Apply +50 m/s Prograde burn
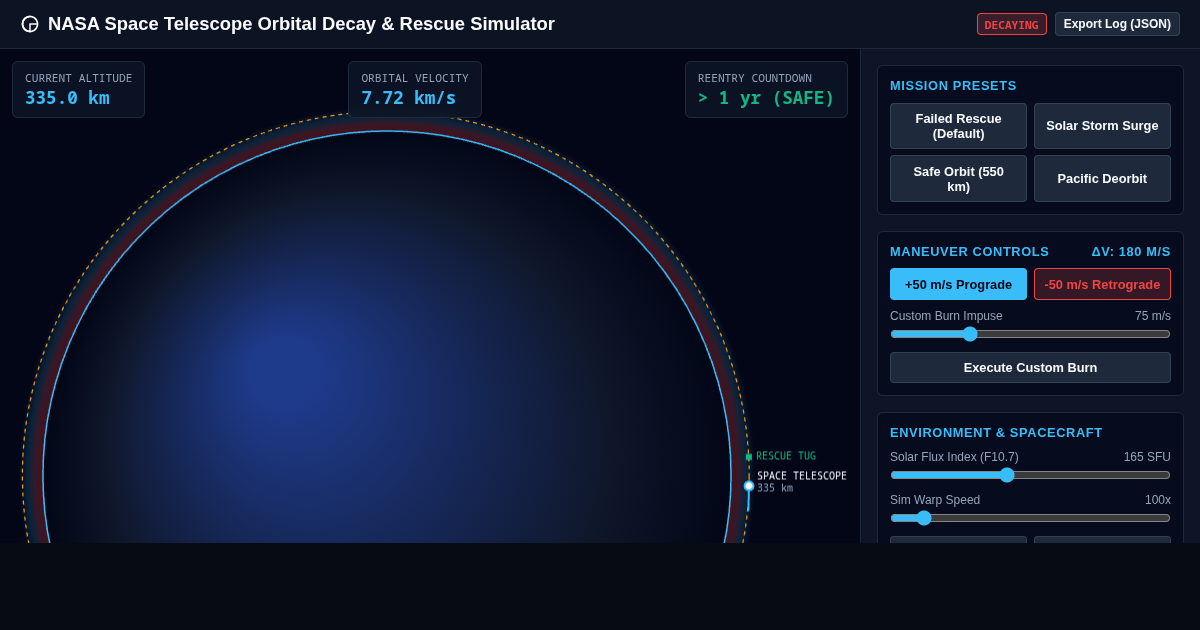Screen dimensions: 1200x630 [x=958, y=284]
